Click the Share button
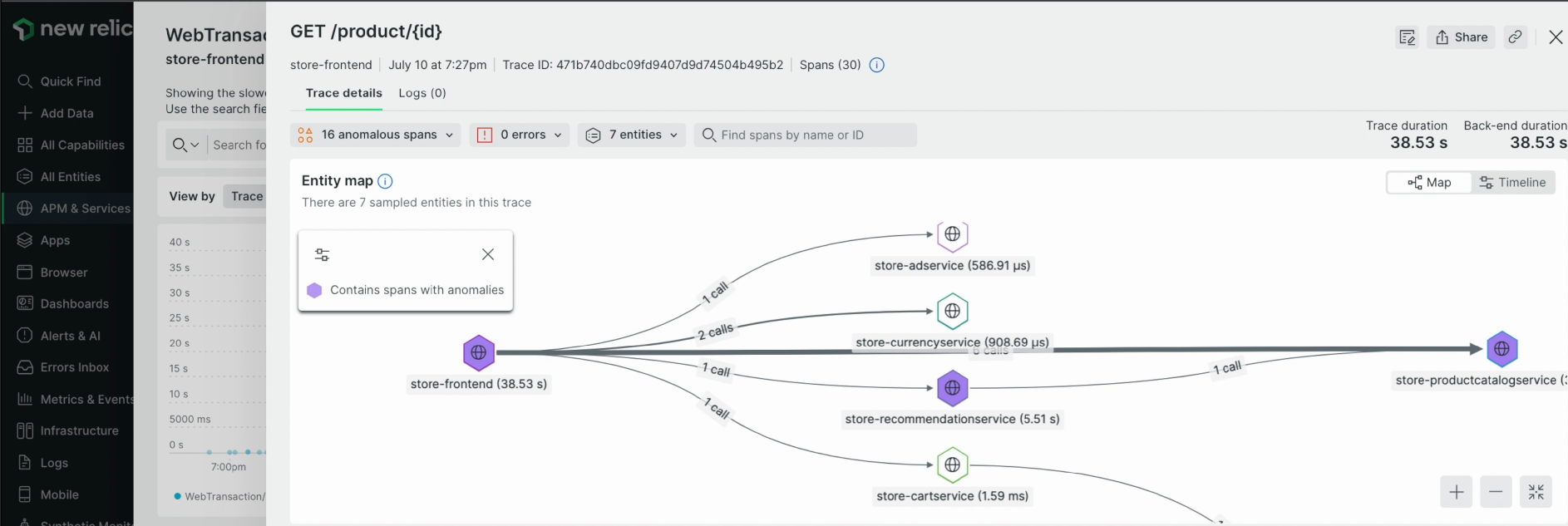 tap(1462, 37)
